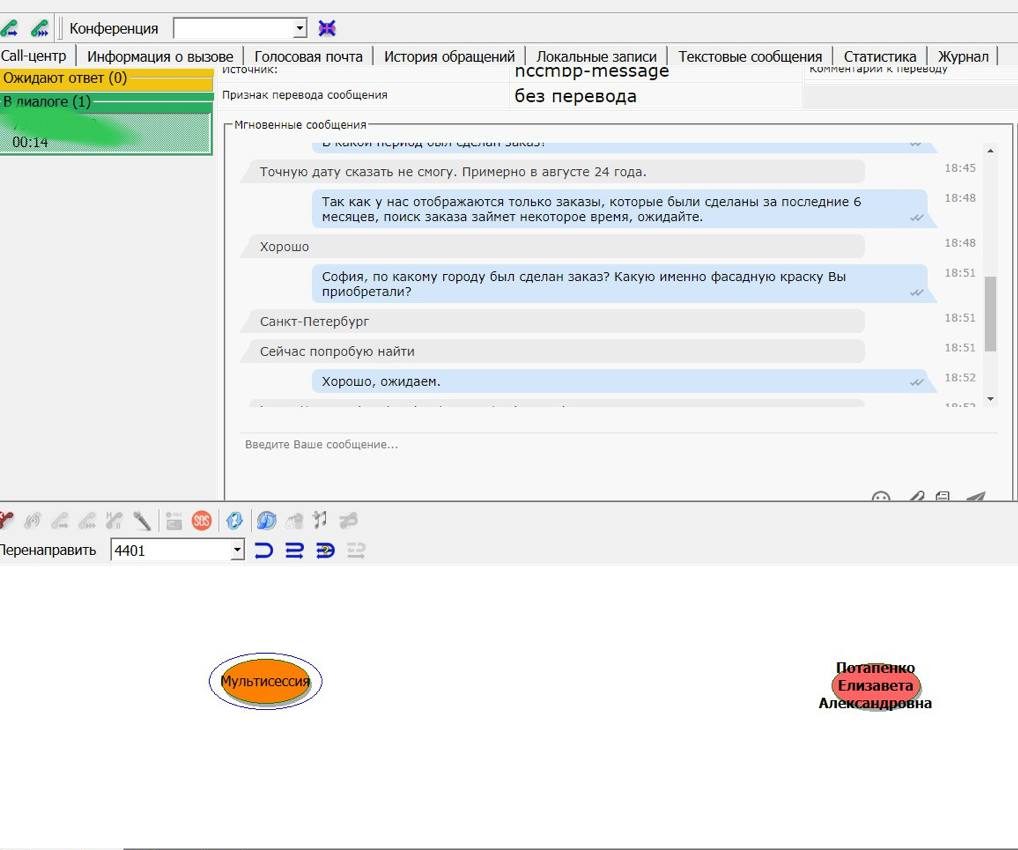Open the Конференция dropdown list
This screenshot has width=1018, height=850.
[x=300, y=29]
